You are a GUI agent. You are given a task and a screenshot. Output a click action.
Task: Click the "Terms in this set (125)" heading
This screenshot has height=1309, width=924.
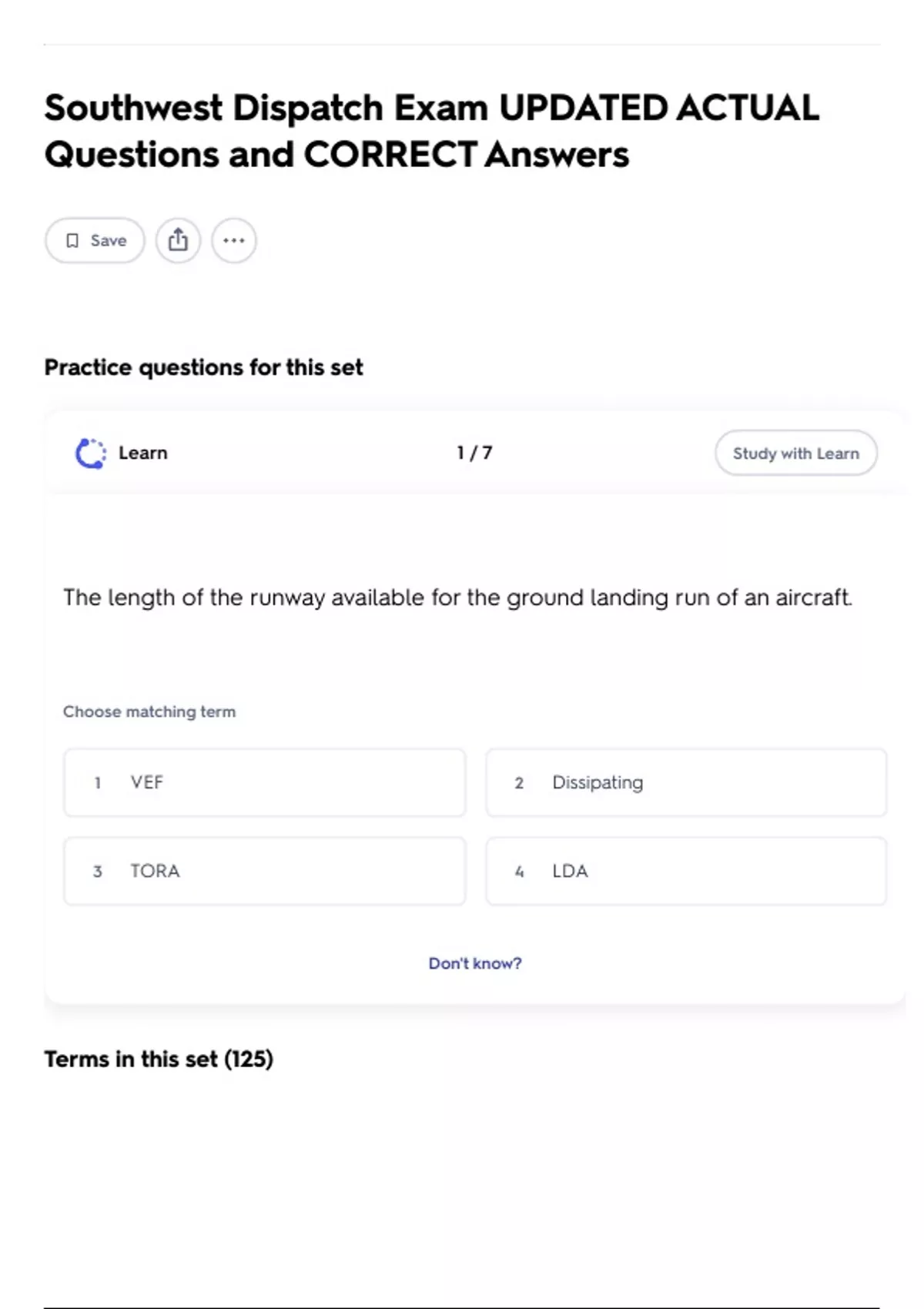tap(159, 1060)
